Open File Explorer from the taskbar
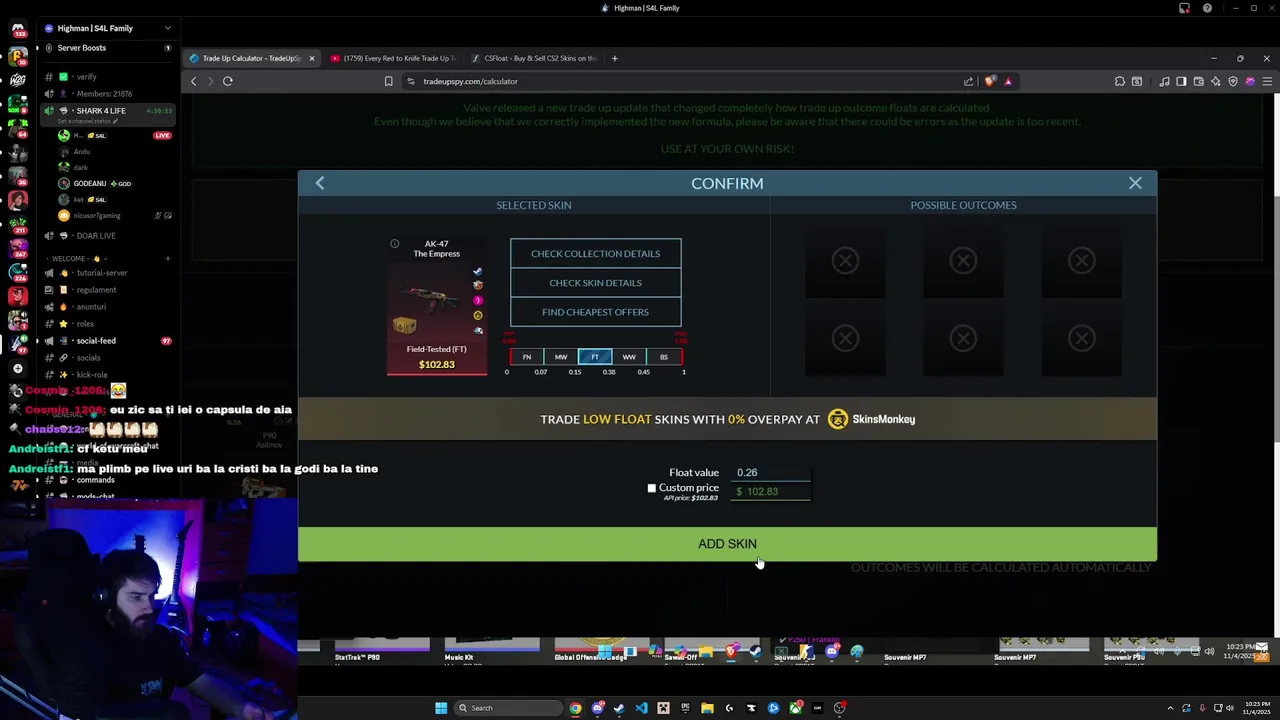The height and width of the screenshot is (720, 1280). coord(707,708)
